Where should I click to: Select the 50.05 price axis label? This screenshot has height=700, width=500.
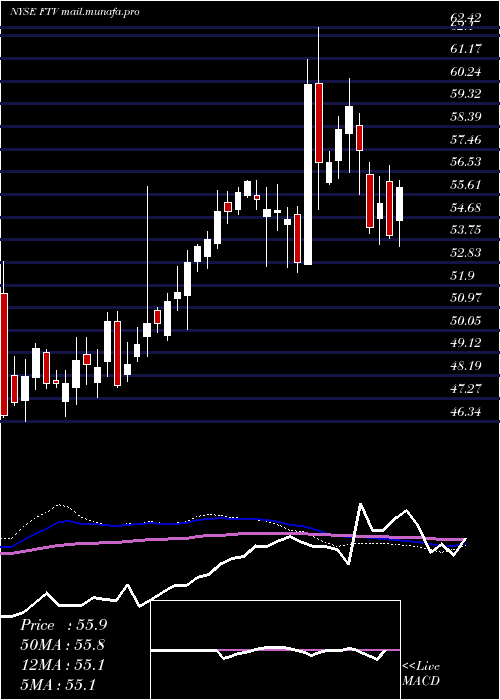click(x=466, y=321)
